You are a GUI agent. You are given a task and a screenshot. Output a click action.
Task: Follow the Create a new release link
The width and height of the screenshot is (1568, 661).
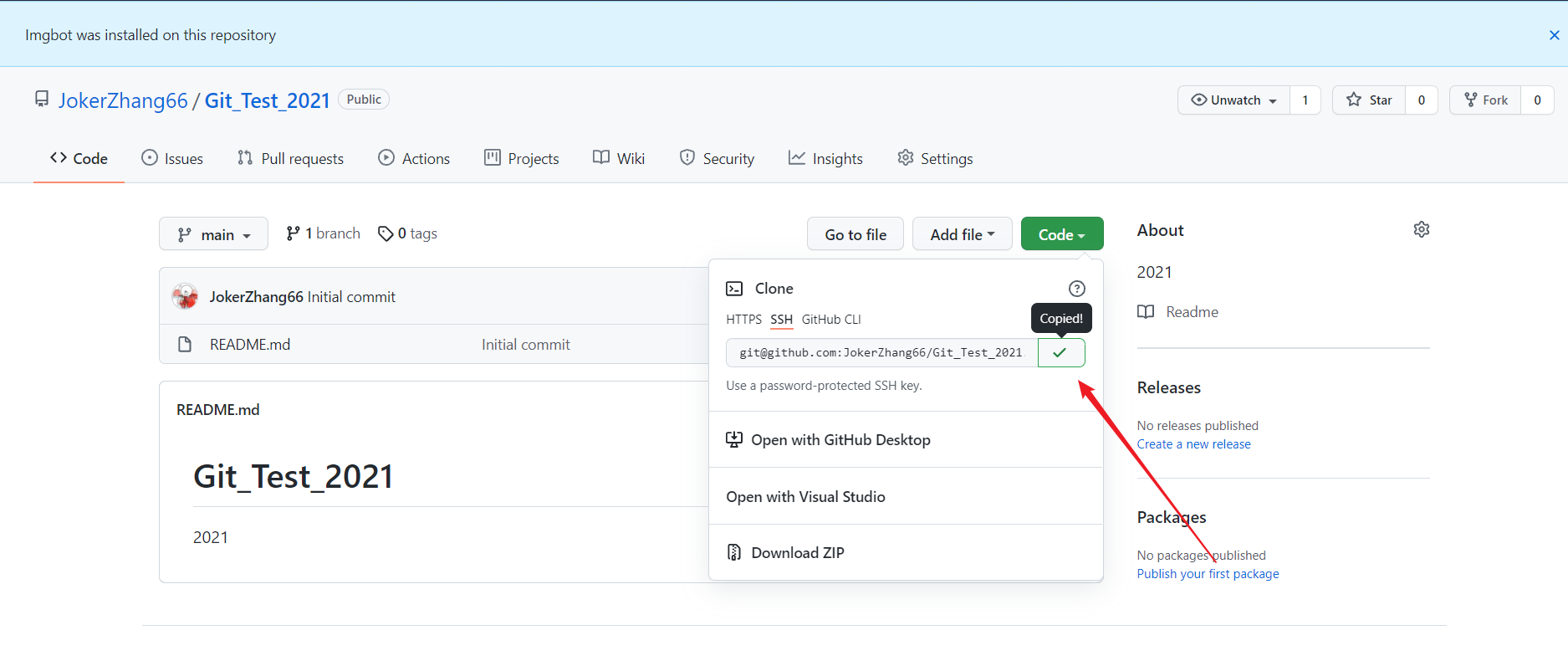[x=1193, y=444]
